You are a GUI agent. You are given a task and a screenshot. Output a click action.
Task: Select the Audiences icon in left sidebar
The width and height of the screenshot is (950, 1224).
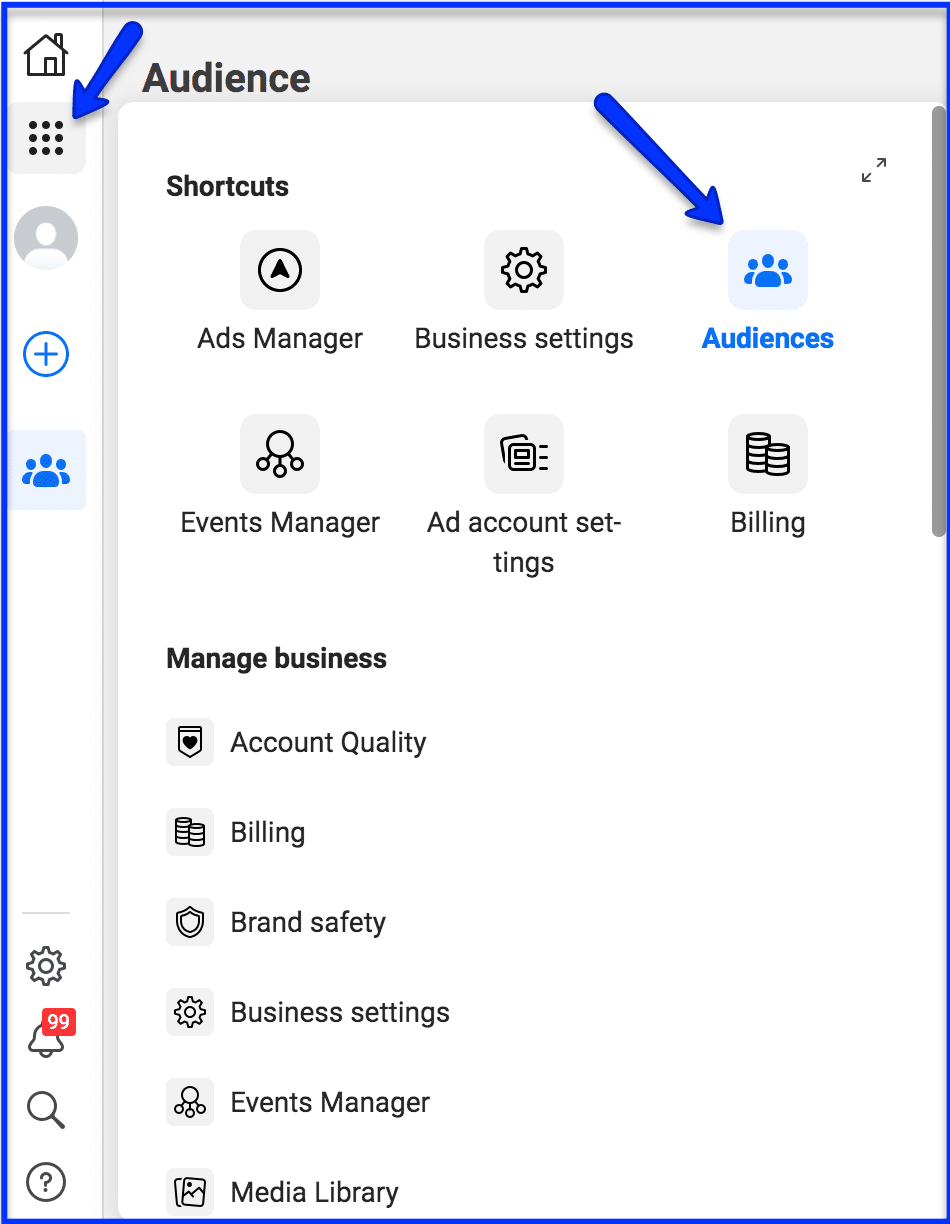[46, 470]
